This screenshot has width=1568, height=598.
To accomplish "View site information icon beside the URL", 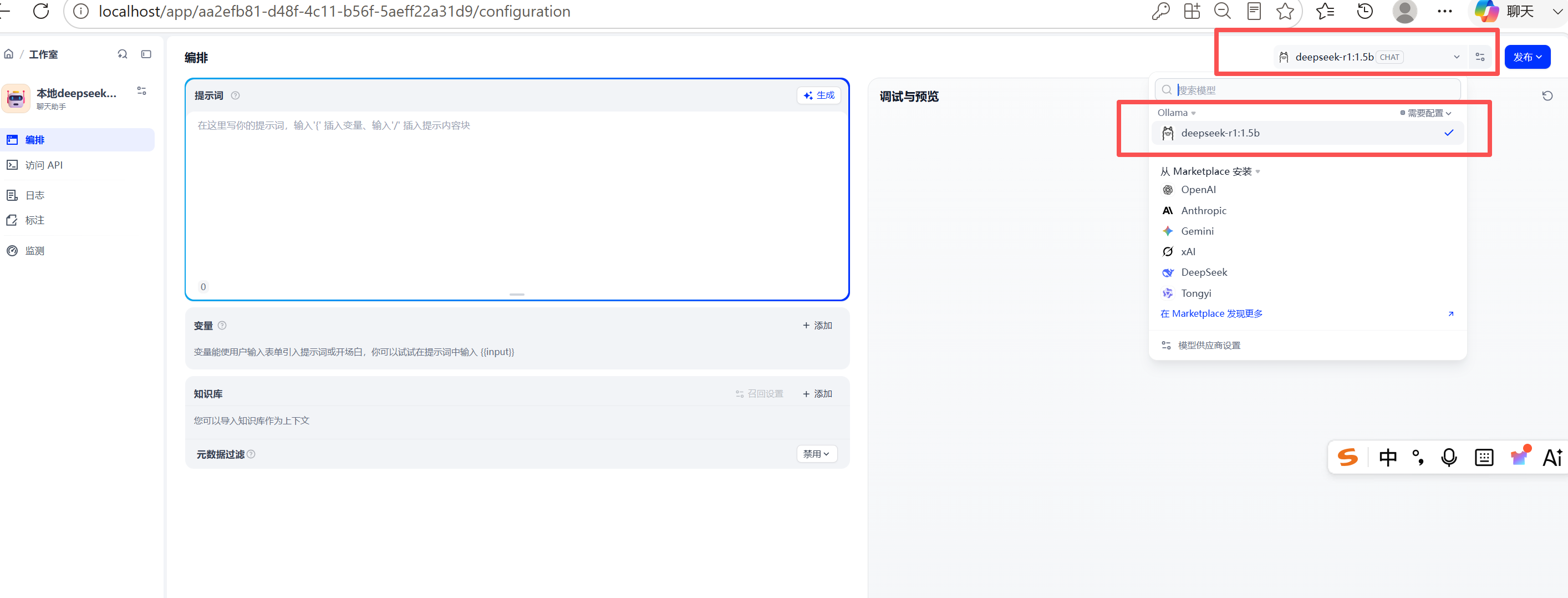I will coord(81,11).
